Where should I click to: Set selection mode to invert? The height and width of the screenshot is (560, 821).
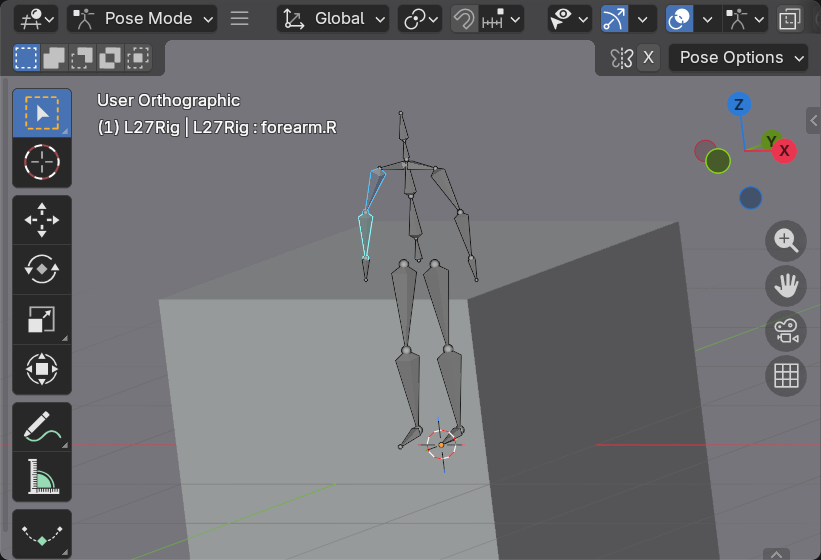[110, 58]
